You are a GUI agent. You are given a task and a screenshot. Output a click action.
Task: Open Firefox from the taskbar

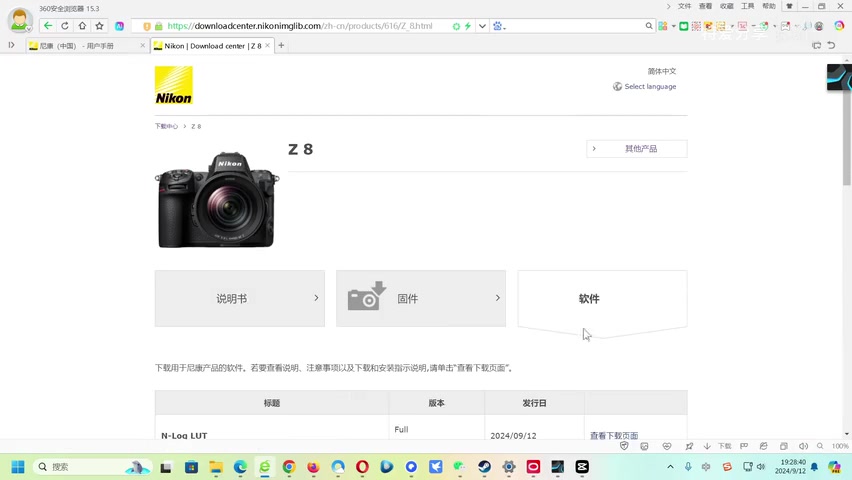314,466
